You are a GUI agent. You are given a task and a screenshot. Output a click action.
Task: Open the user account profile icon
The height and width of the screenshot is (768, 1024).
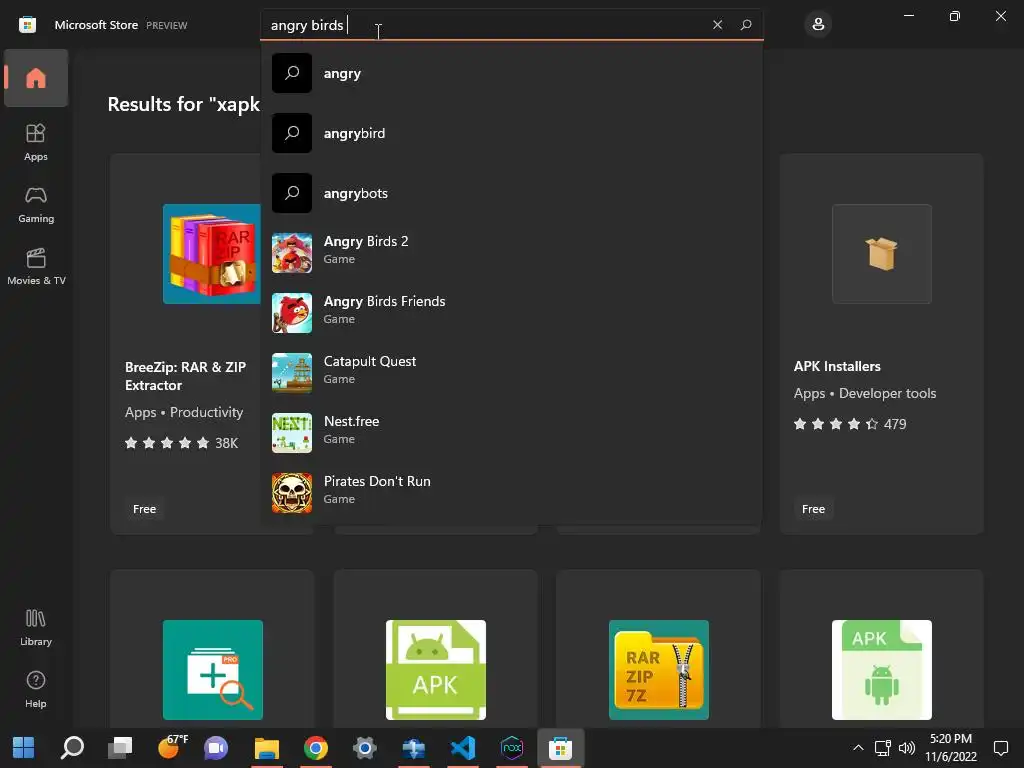[818, 25]
